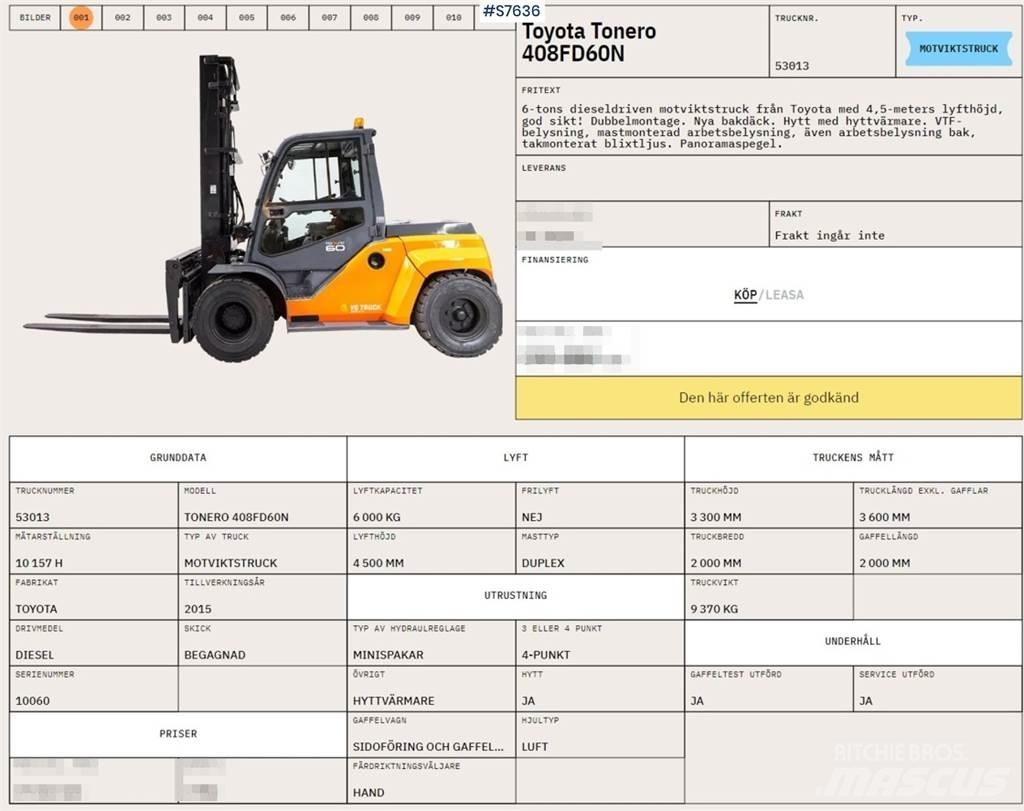Click the UNDERHÅLL section header

853,641
